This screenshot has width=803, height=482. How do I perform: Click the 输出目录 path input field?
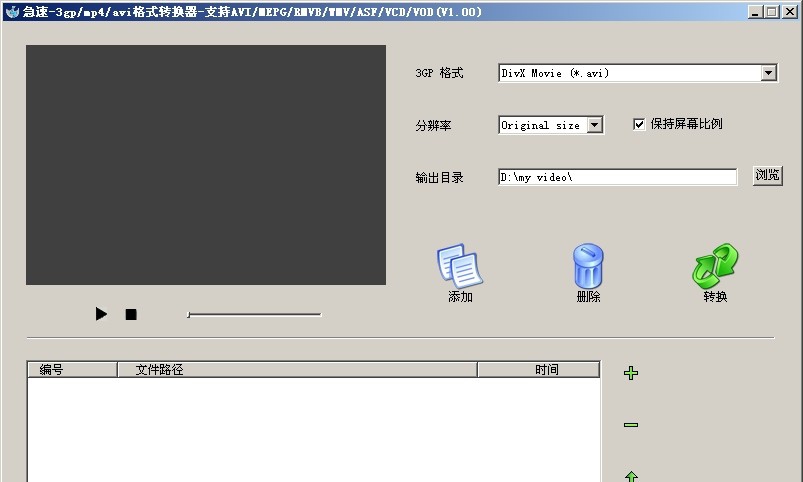pyautogui.click(x=618, y=177)
